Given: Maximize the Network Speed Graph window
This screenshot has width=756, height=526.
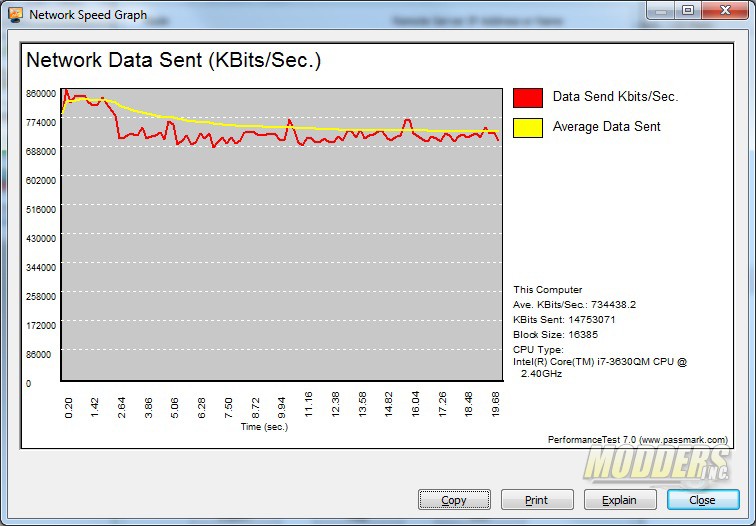Looking at the screenshot, I should point(687,10).
